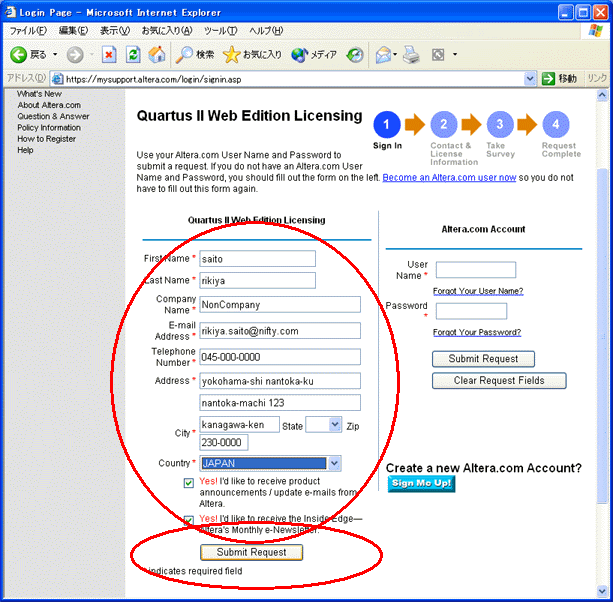Click the Stop loading icon
The image size is (613, 602).
point(109,54)
